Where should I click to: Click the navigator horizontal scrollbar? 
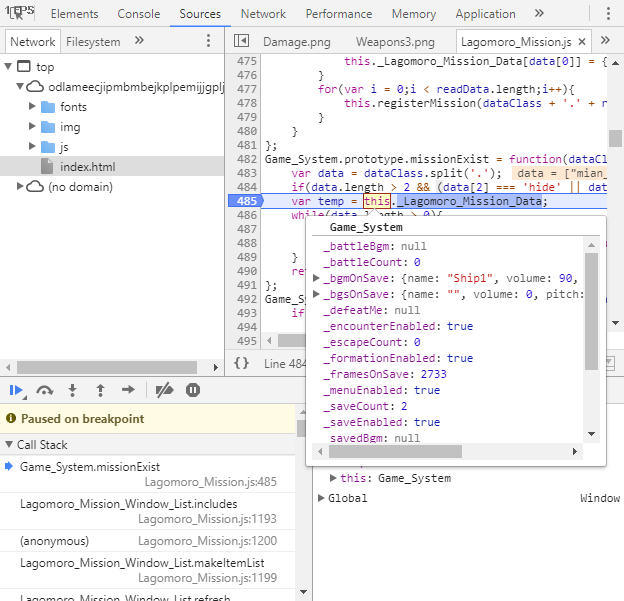(107, 367)
